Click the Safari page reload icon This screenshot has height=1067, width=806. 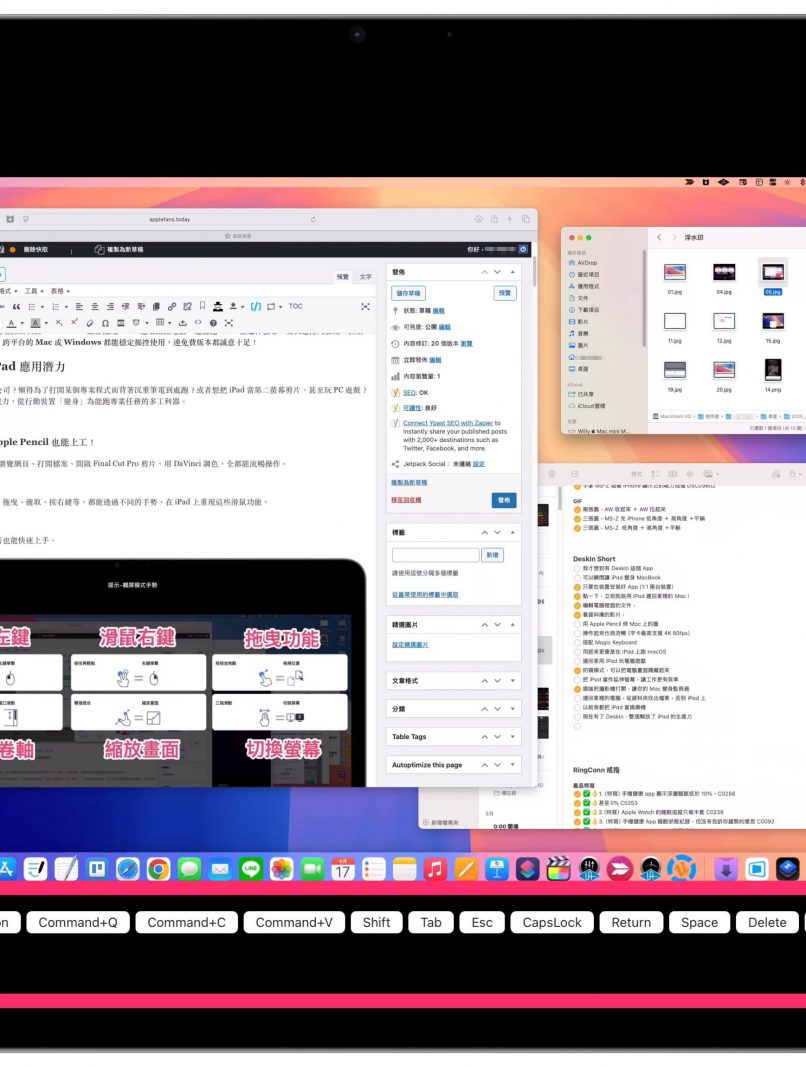(x=313, y=218)
